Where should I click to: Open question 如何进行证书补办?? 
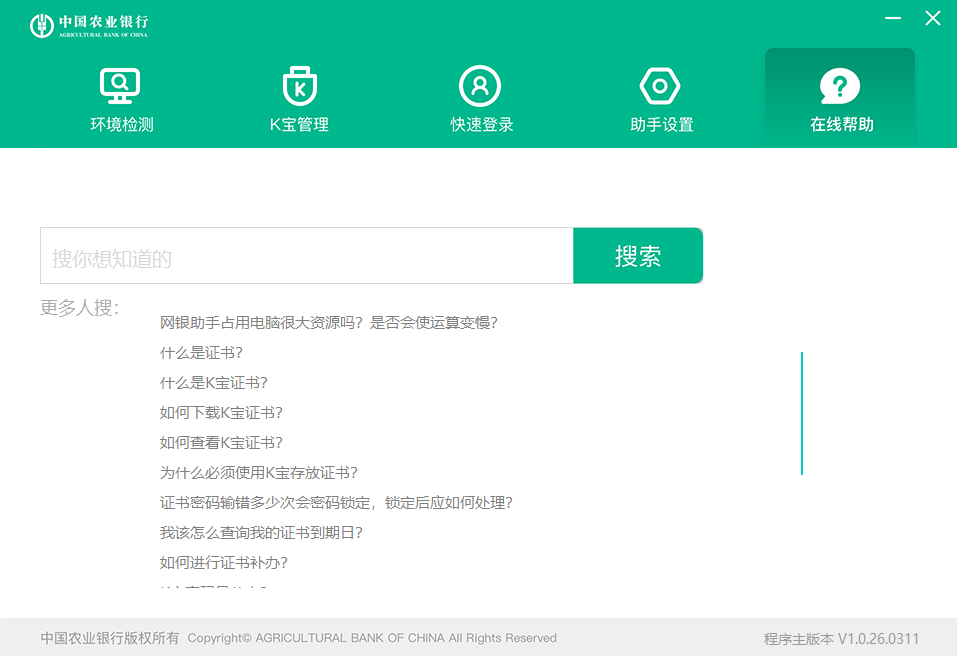click(223, 563)
